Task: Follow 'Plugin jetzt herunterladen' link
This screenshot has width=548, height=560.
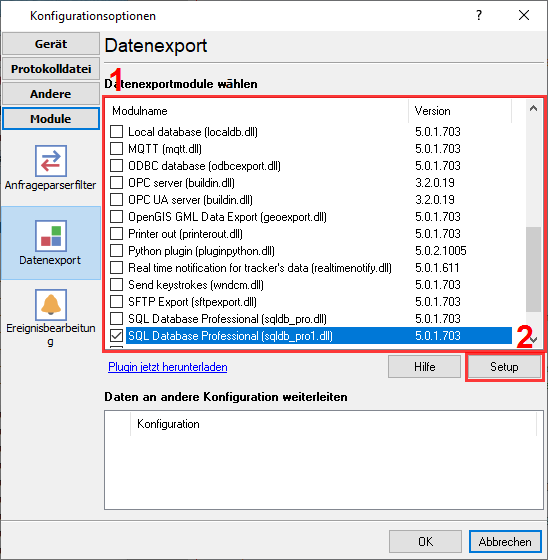Action: click(168, 367)
